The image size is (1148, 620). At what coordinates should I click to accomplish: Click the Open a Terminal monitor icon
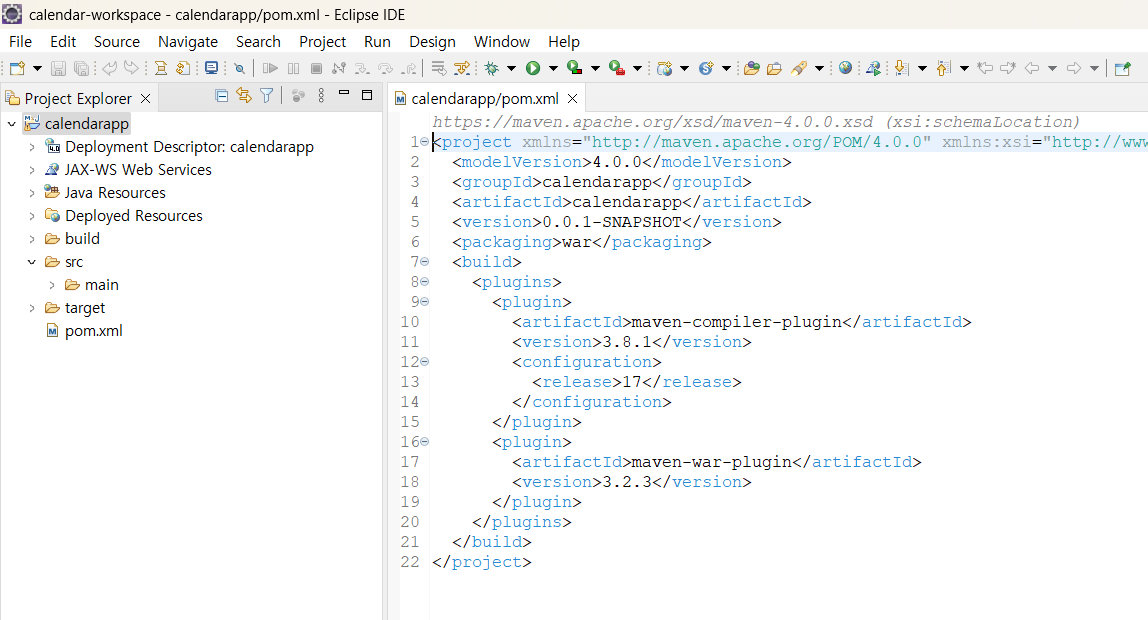212,68
